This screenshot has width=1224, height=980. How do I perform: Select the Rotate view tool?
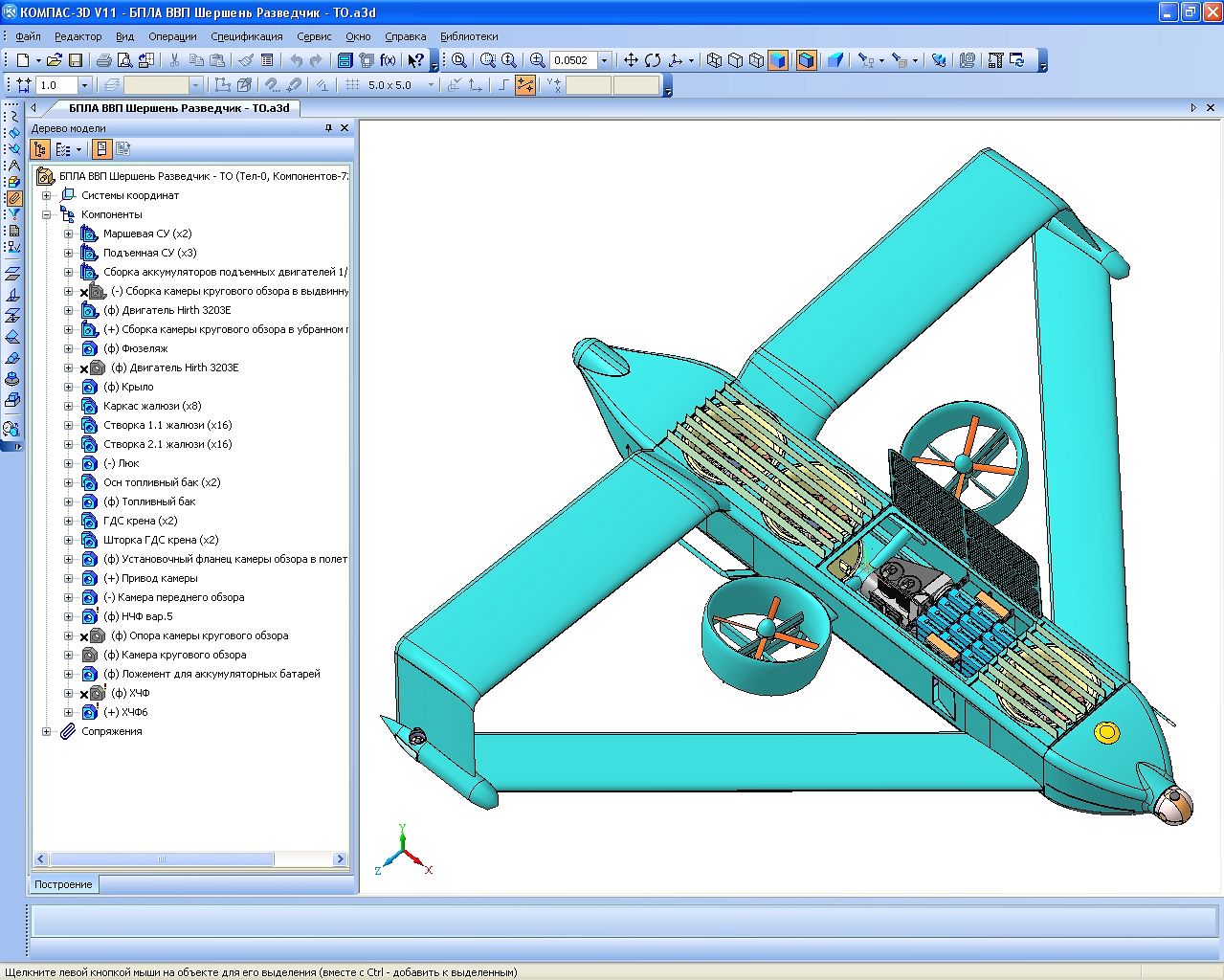click(x=653, y=60)
